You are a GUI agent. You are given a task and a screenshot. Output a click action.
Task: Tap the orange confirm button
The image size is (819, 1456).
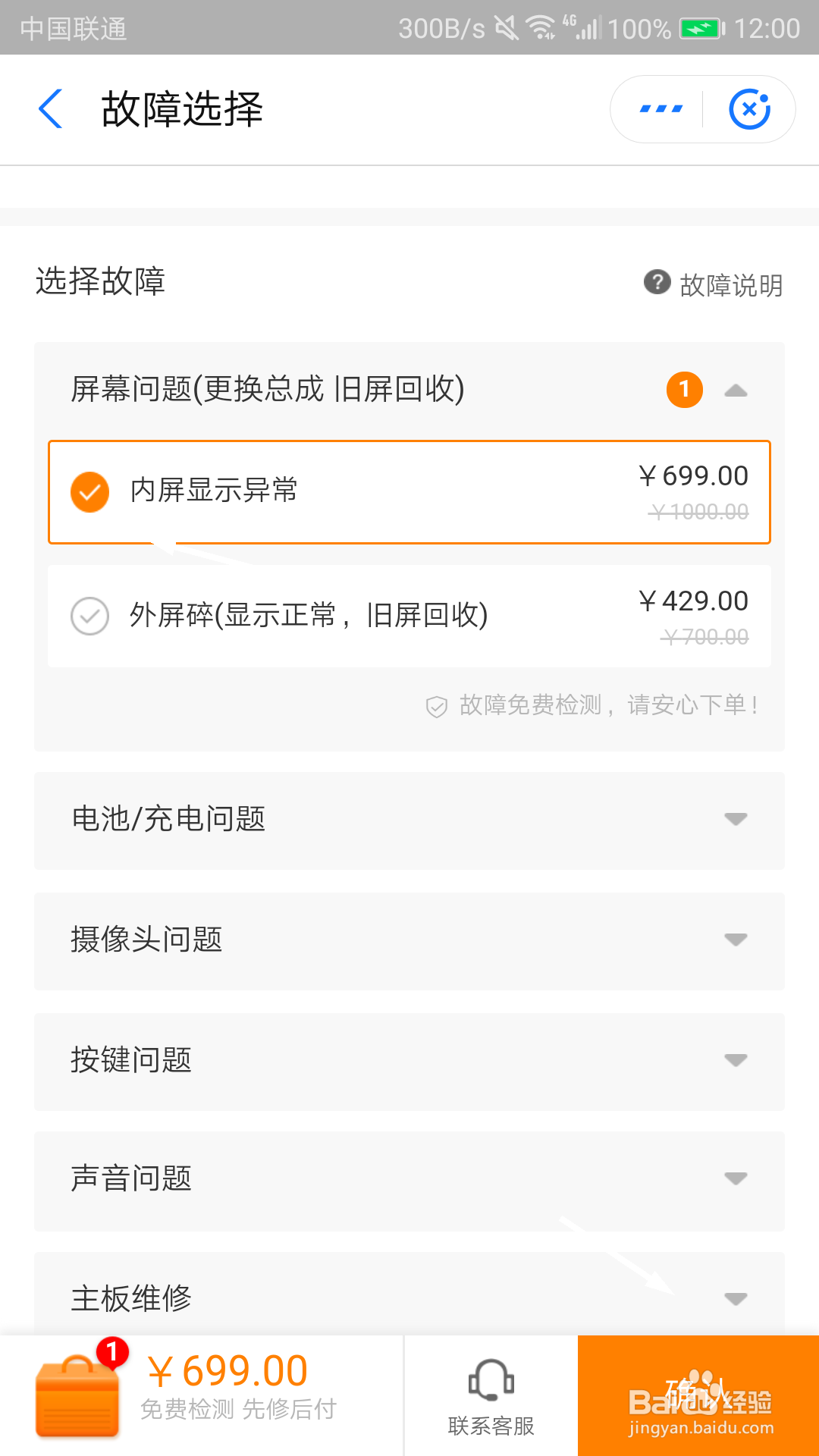[698, 1395]
